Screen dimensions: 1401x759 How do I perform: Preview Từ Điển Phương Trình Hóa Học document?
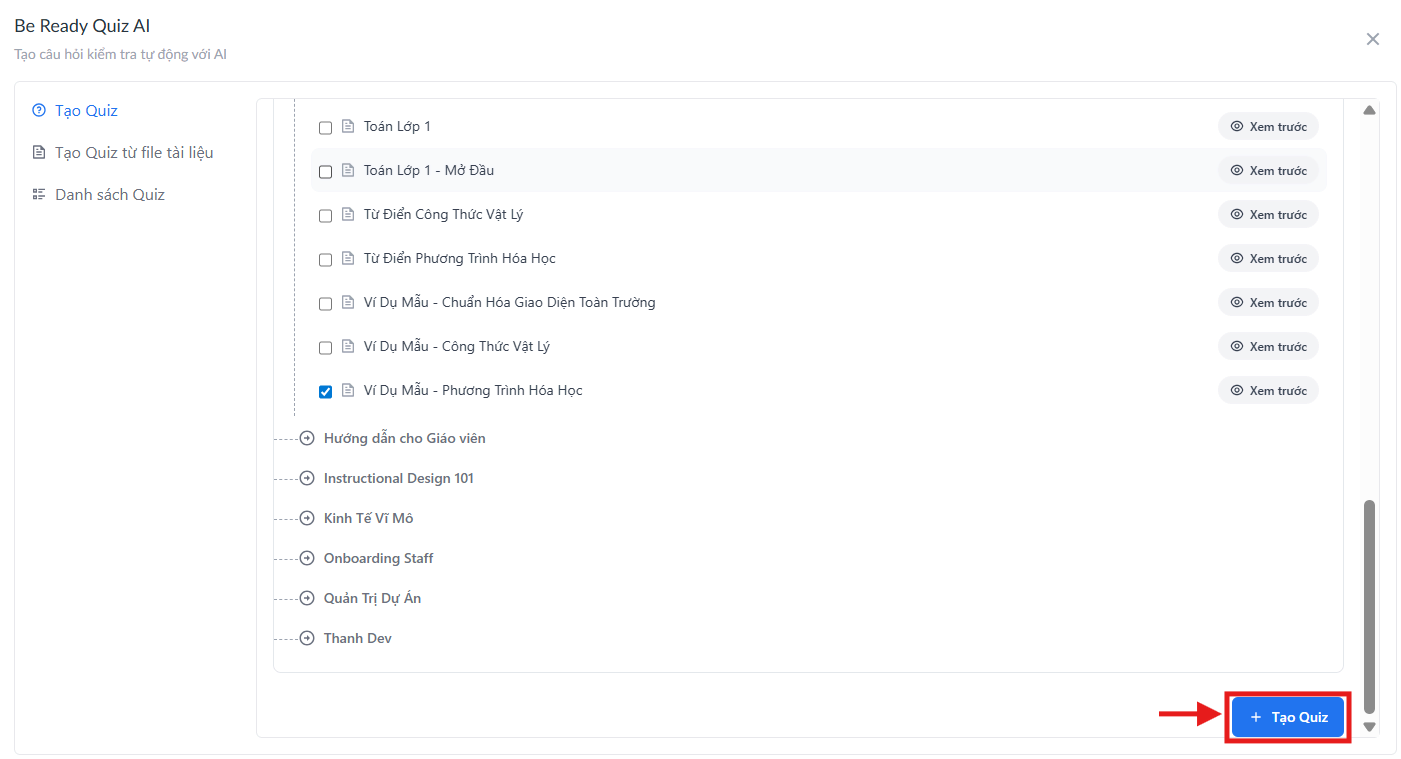pos(1268,259)
